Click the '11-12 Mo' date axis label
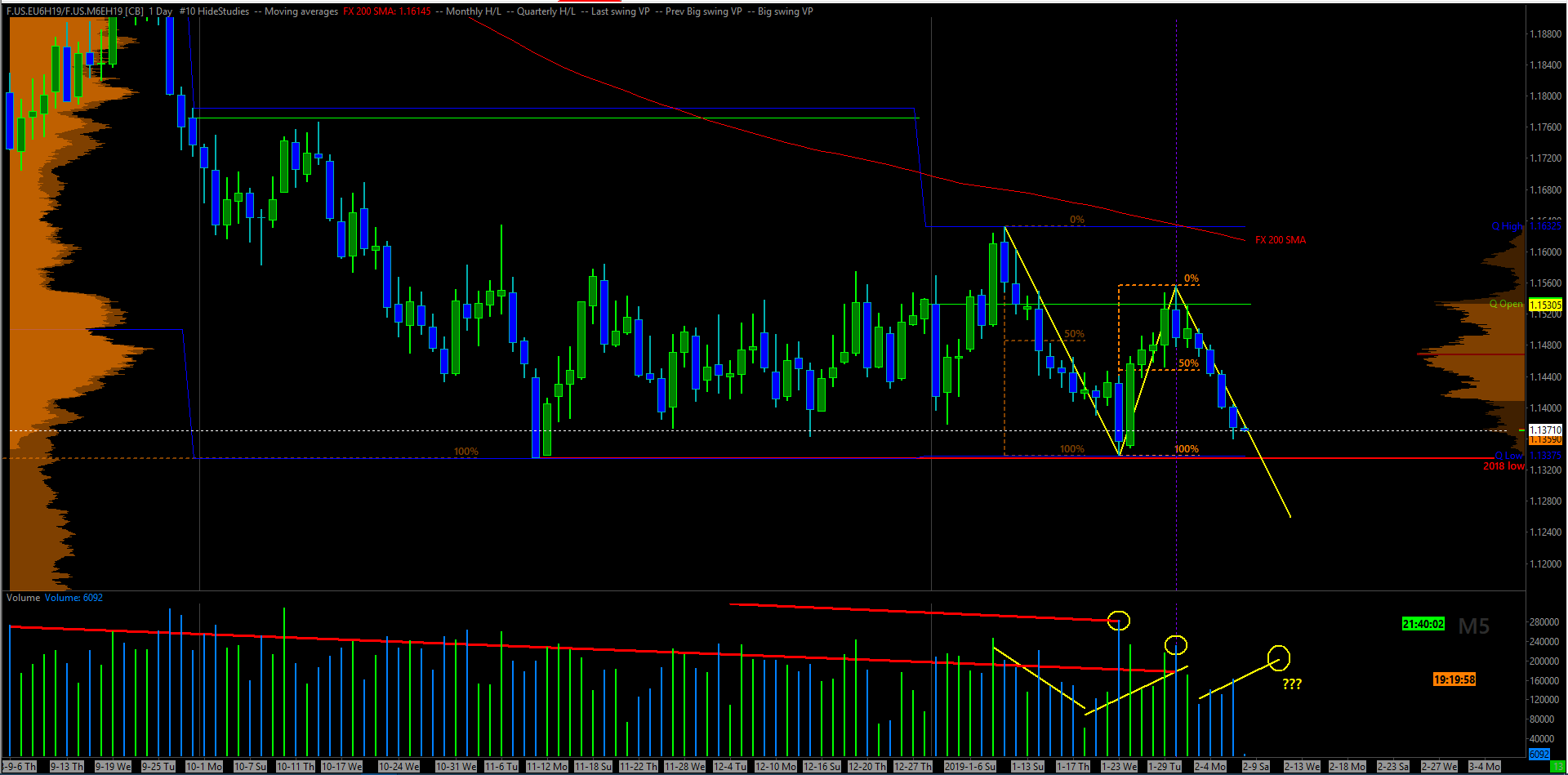The height and width of the screenshot is (775, 1568). (x=546, y=766)
